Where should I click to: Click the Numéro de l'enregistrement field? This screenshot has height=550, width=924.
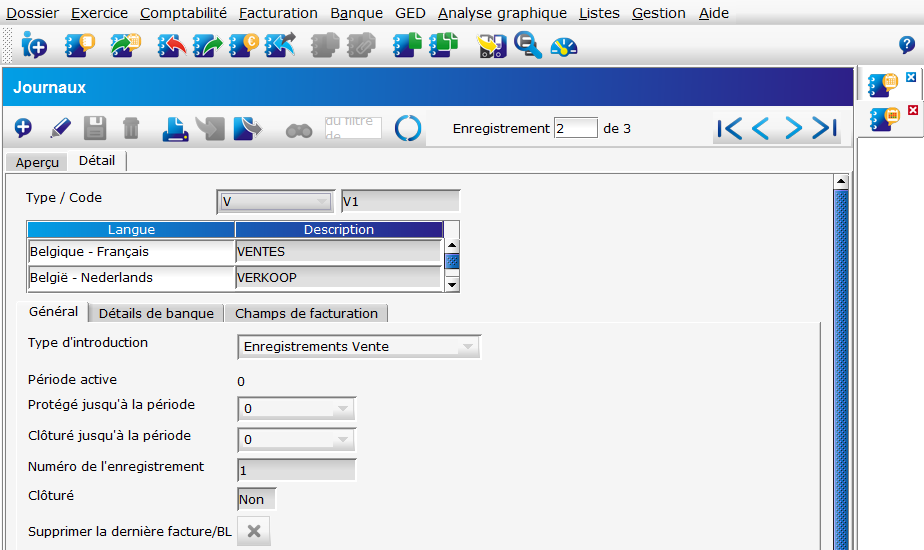coord(296,470)
